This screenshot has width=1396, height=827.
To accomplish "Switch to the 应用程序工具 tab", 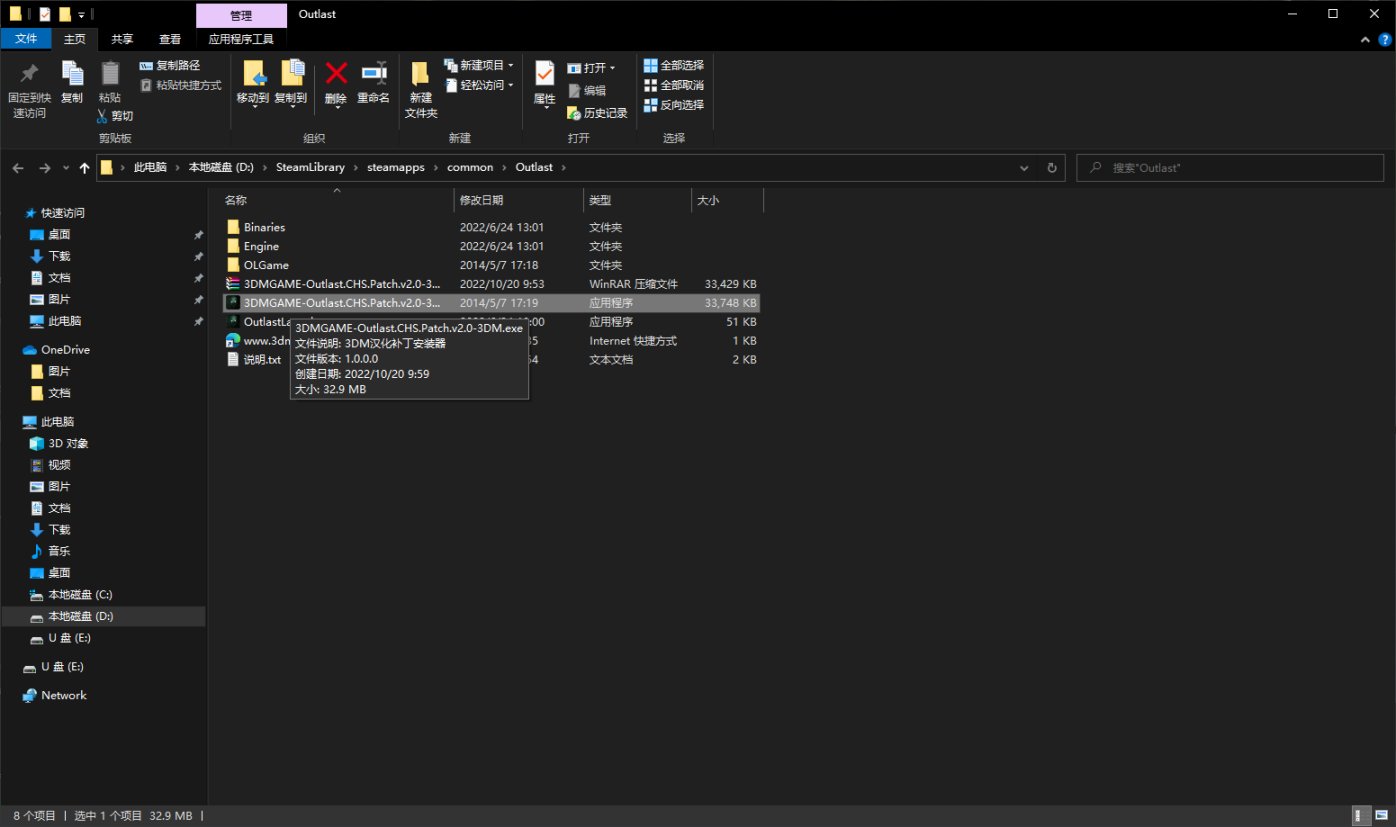I will point(241,39).
